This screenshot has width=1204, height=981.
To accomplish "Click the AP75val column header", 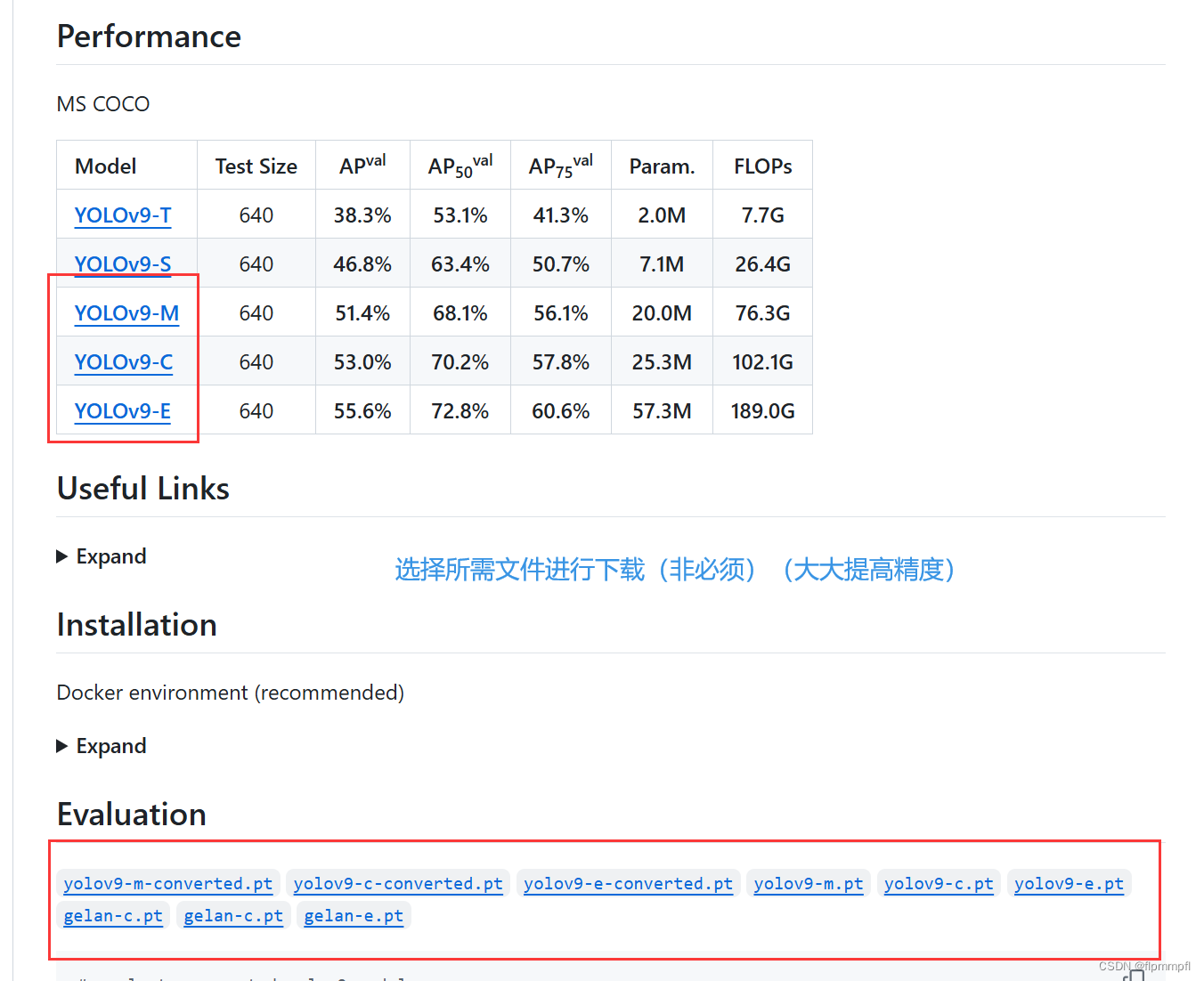I will coord(561,166).
